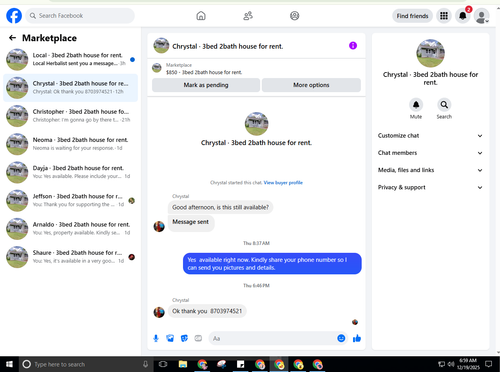Go back using Marketplace arrow
This screenshot has height=372, width=500.
[12, 38]
